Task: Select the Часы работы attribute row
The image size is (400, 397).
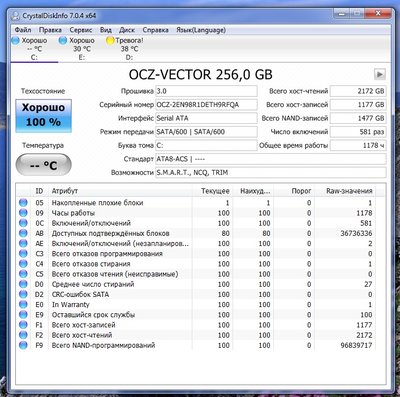Action: point(197,213)
